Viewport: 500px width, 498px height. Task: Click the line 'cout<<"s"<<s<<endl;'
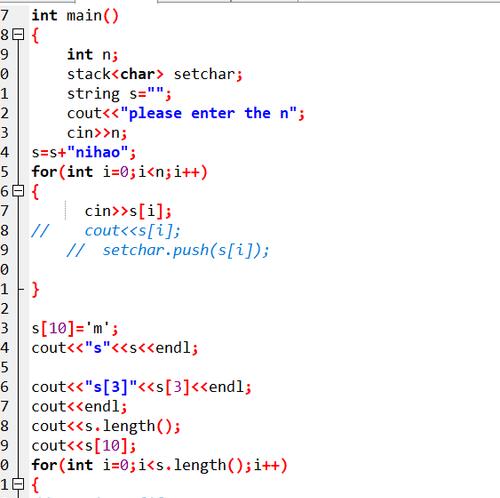[x=115, y=348]
